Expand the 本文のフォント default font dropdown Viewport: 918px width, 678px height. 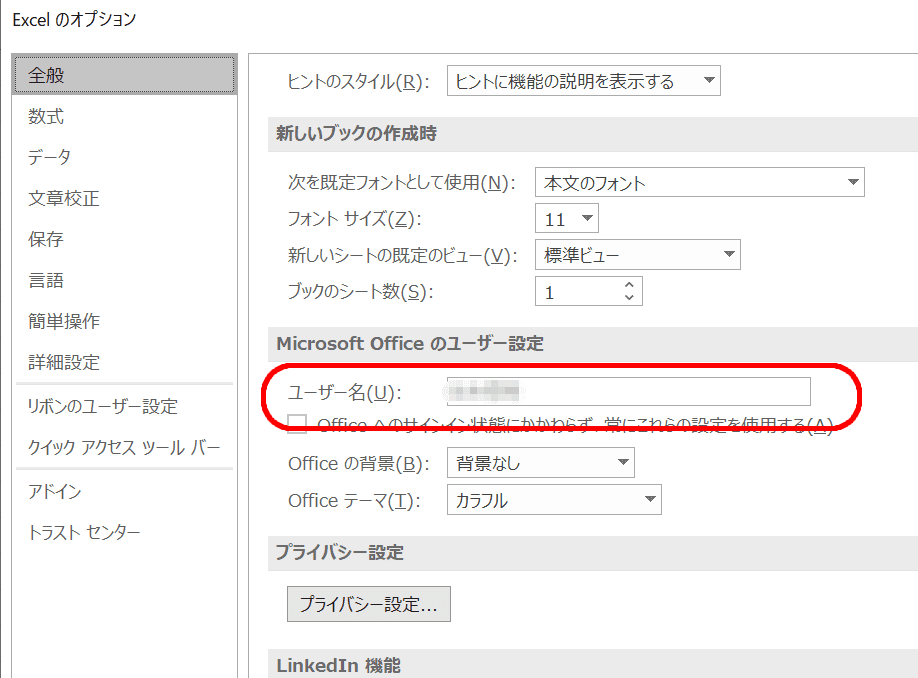[x=700, y=182]
